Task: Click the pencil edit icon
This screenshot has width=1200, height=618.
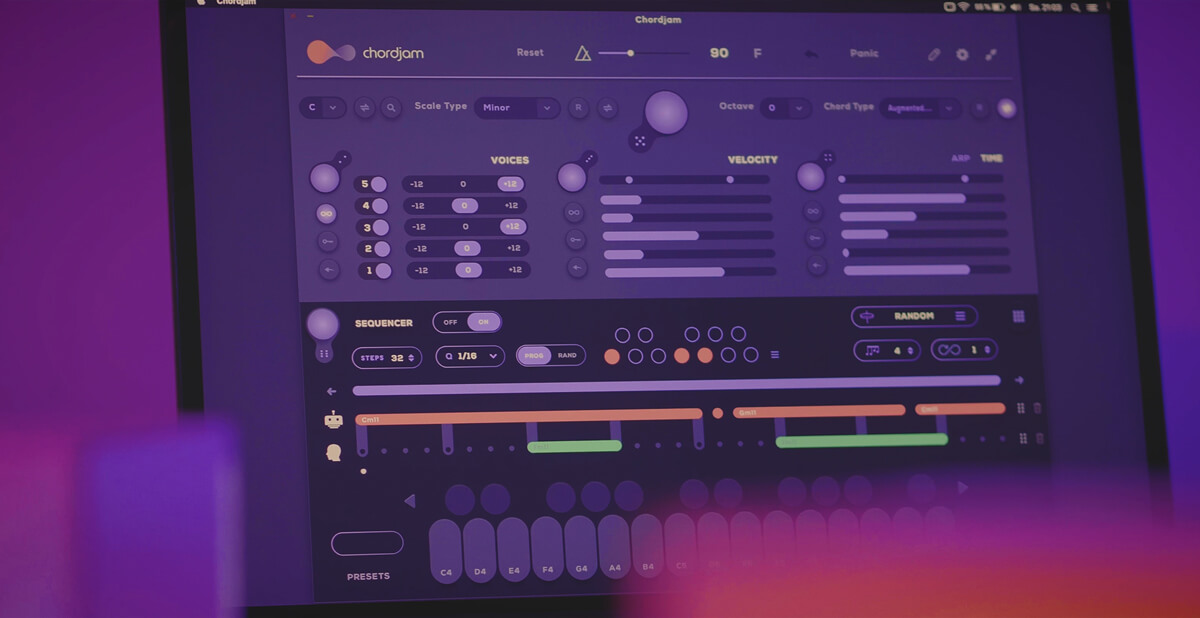Action: (x=934, y=54)
